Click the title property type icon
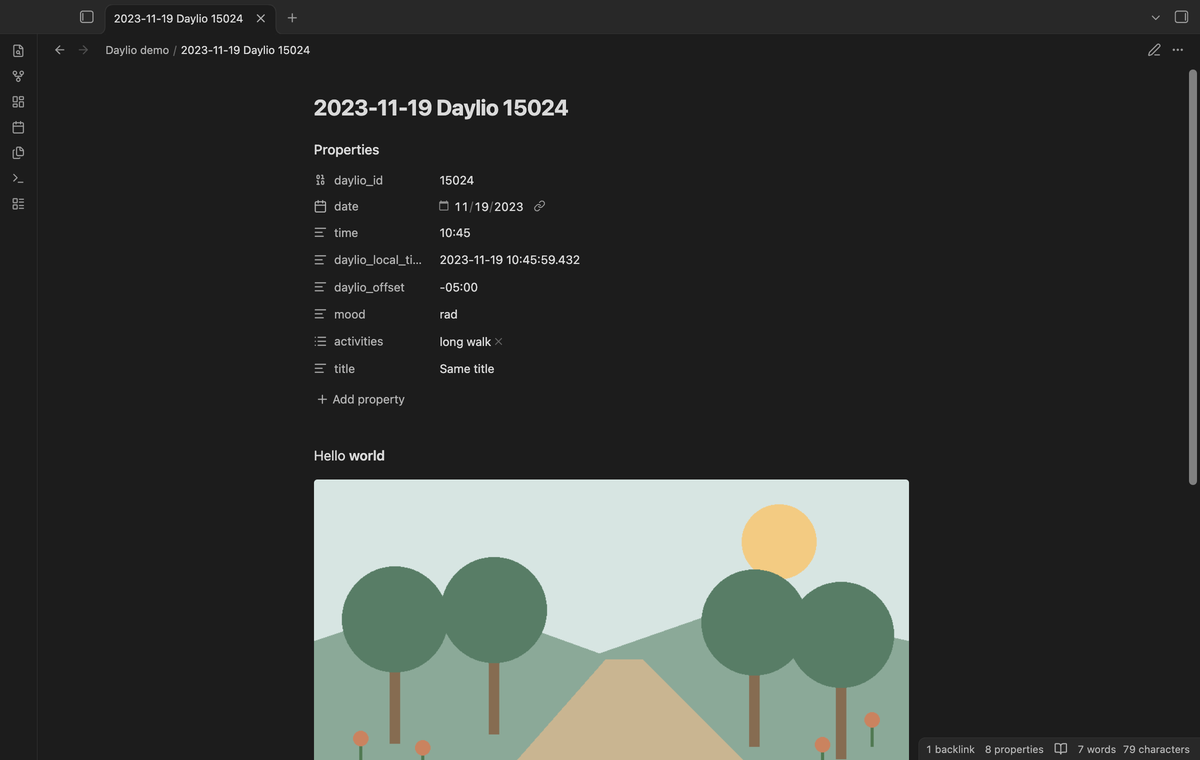Image resolution: width=1200 pixels, height=760 pixels. (320, 368)
